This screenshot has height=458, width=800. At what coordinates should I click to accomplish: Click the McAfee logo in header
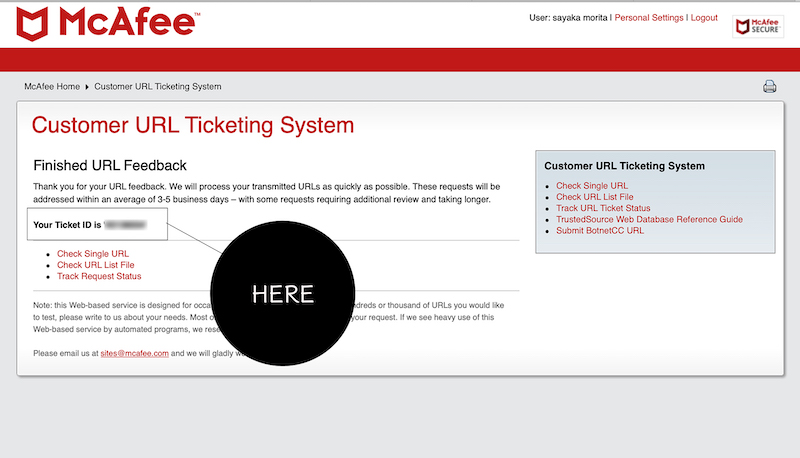click(x=108, y=23)
